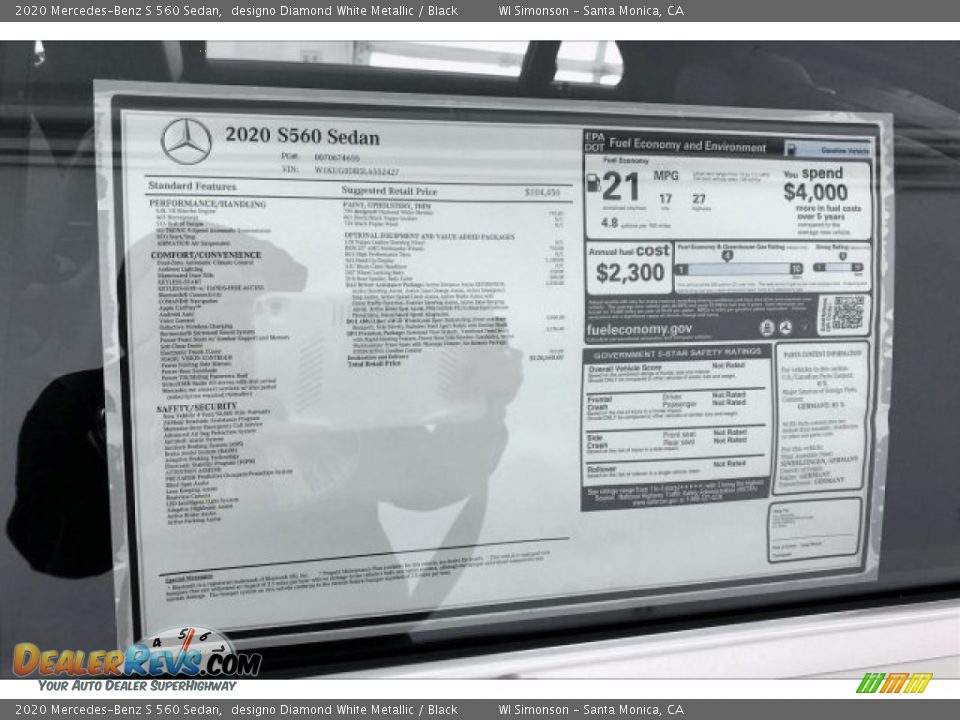Viewport: 960px width, 720px height.
Task: Click 'WI Simonson - Santa Monica, CA' in the header
Action: [591, 10]
